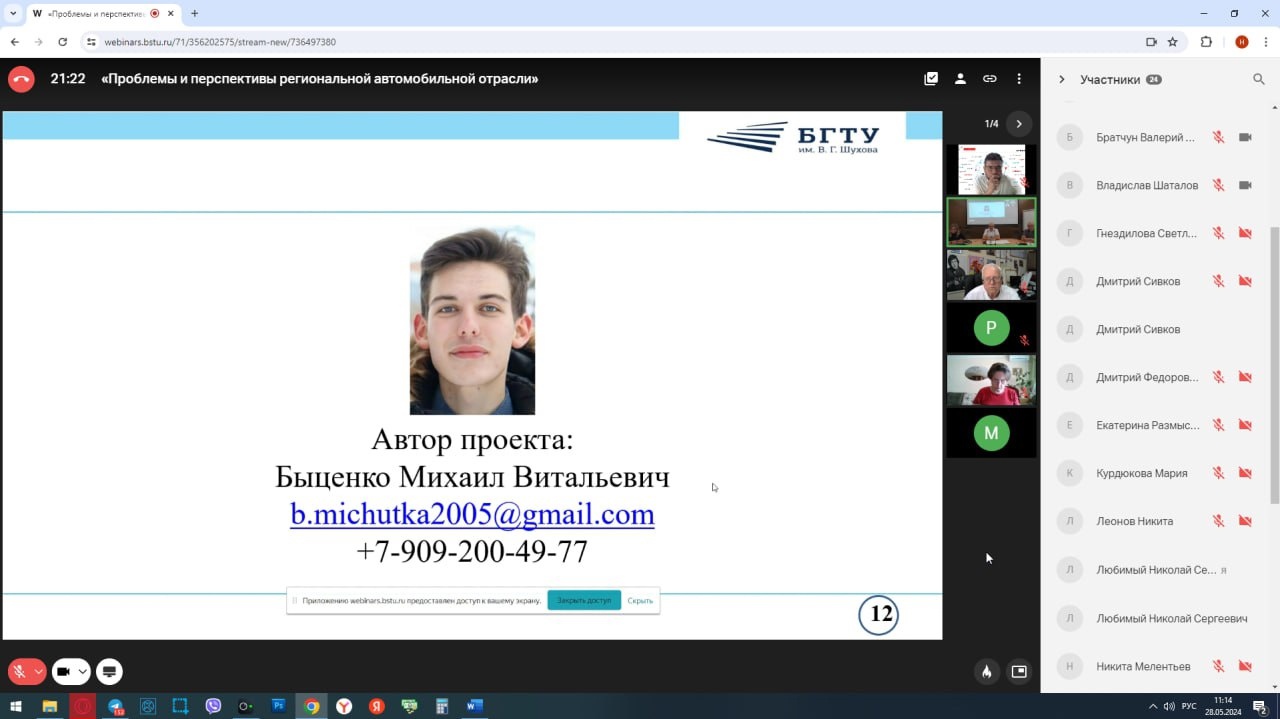
Task: Select the woman in red video thumbnail
Action: 991,380
